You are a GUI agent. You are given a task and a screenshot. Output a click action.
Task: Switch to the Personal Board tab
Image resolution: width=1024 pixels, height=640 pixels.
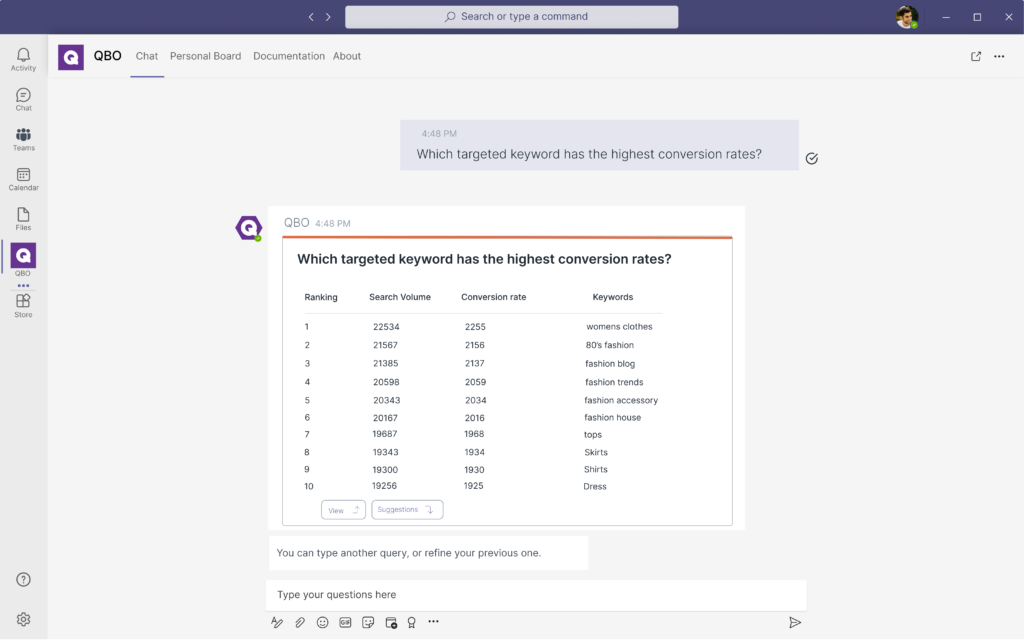coord(205,56)
